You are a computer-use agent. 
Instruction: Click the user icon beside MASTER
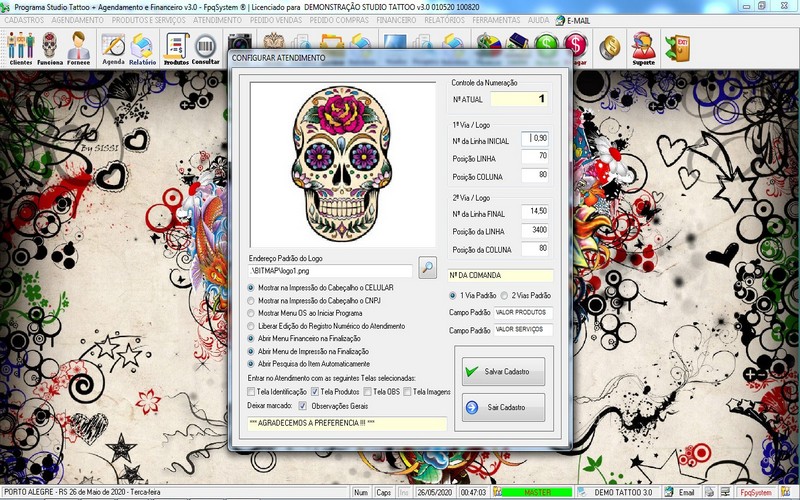497,492
